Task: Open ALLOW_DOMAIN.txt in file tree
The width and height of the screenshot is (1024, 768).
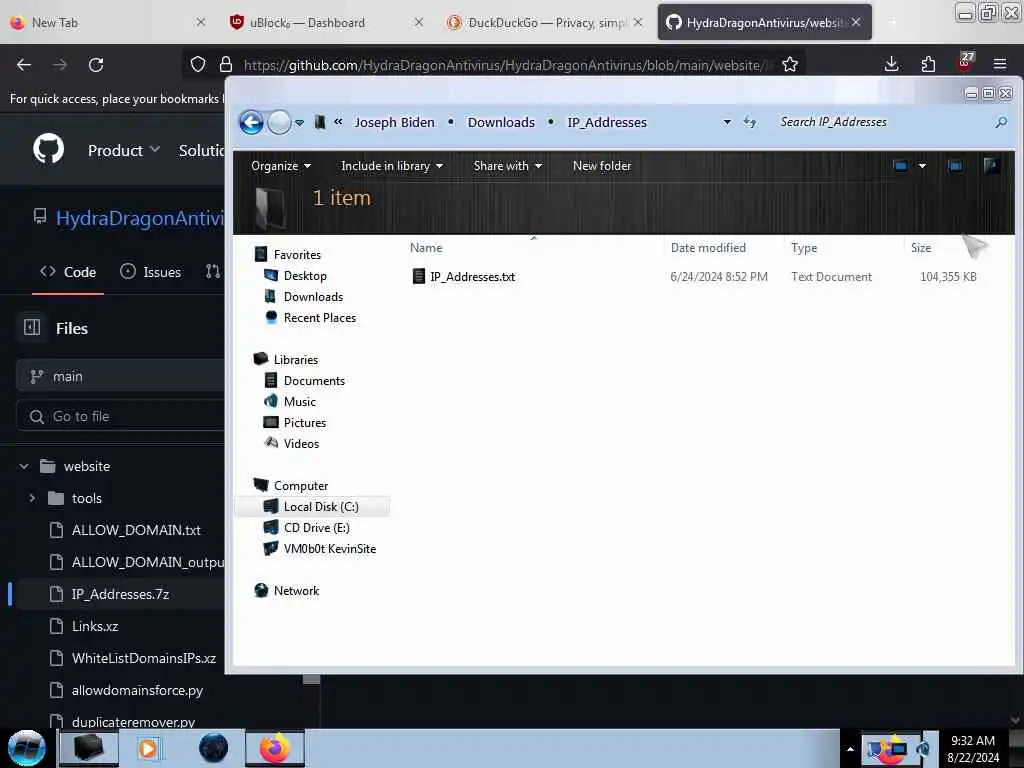Action: coord(136,530)
